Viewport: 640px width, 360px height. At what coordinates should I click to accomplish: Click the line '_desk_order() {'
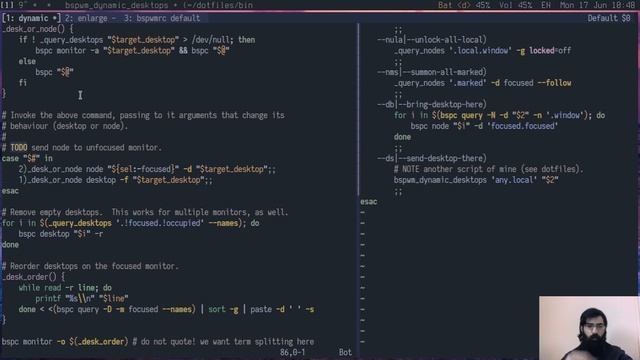pos(33,277)
